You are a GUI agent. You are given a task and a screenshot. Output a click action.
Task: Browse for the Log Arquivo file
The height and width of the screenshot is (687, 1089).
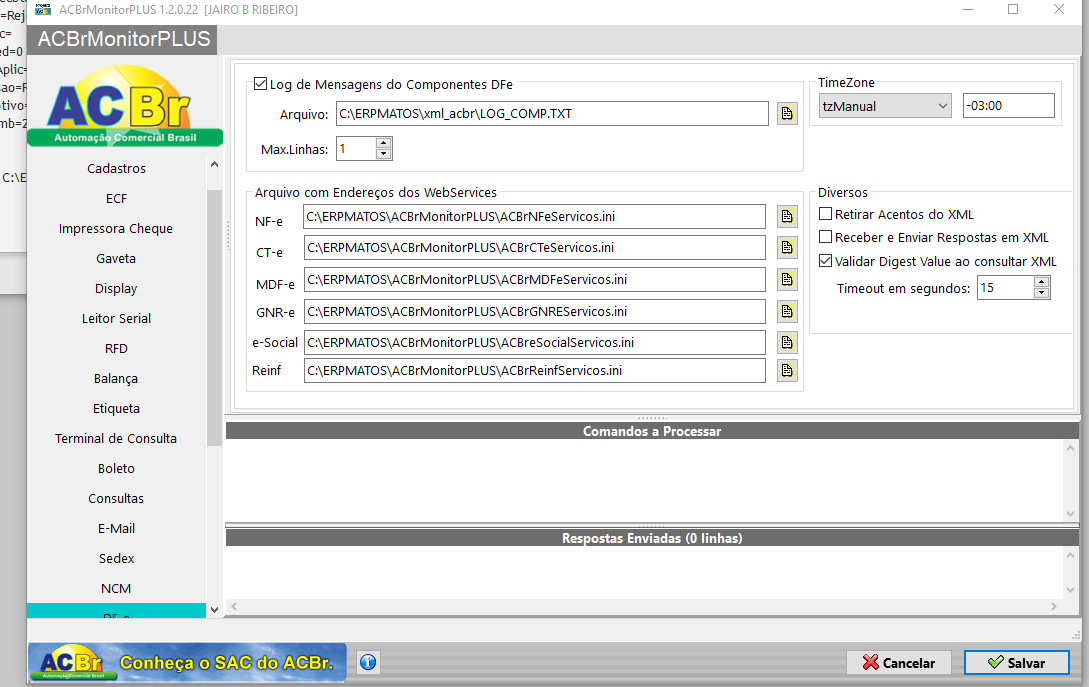pyautogui.click(x=787, y=113)
